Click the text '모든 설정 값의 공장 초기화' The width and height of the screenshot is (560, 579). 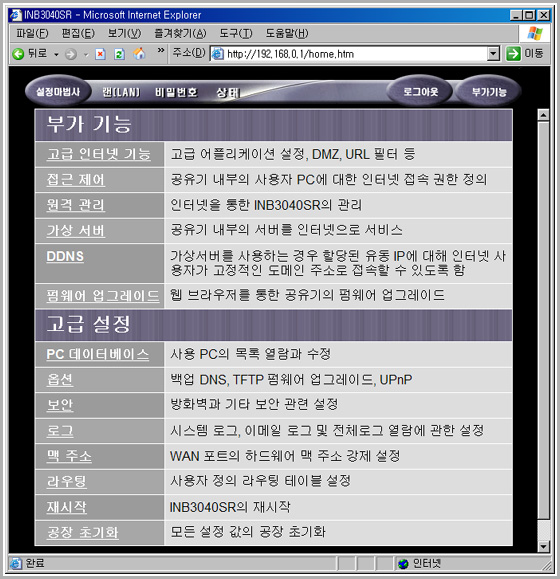click(x=248, y=532)
